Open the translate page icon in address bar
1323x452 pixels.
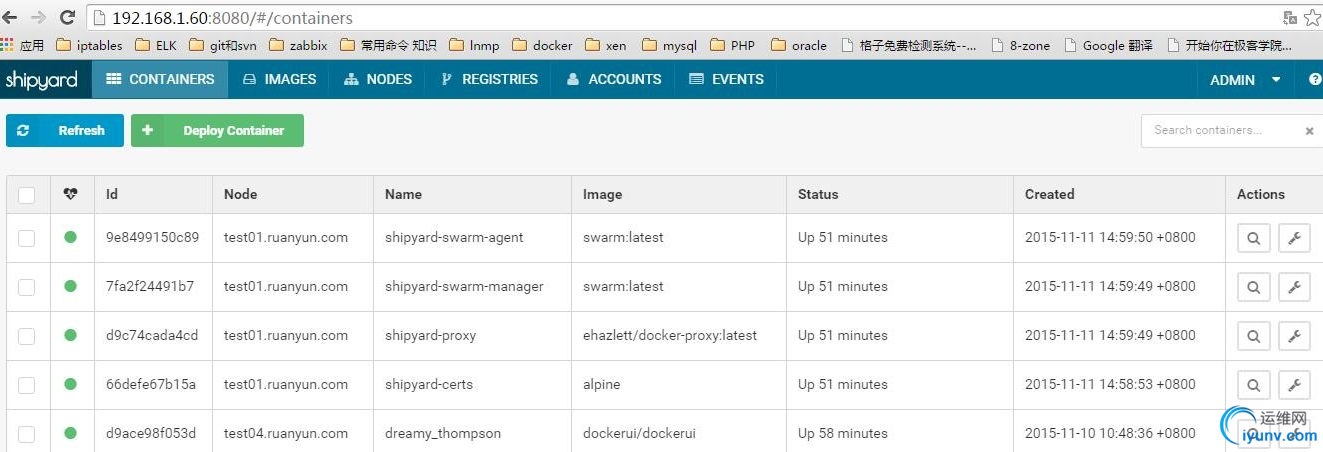tap(1291, 17)
